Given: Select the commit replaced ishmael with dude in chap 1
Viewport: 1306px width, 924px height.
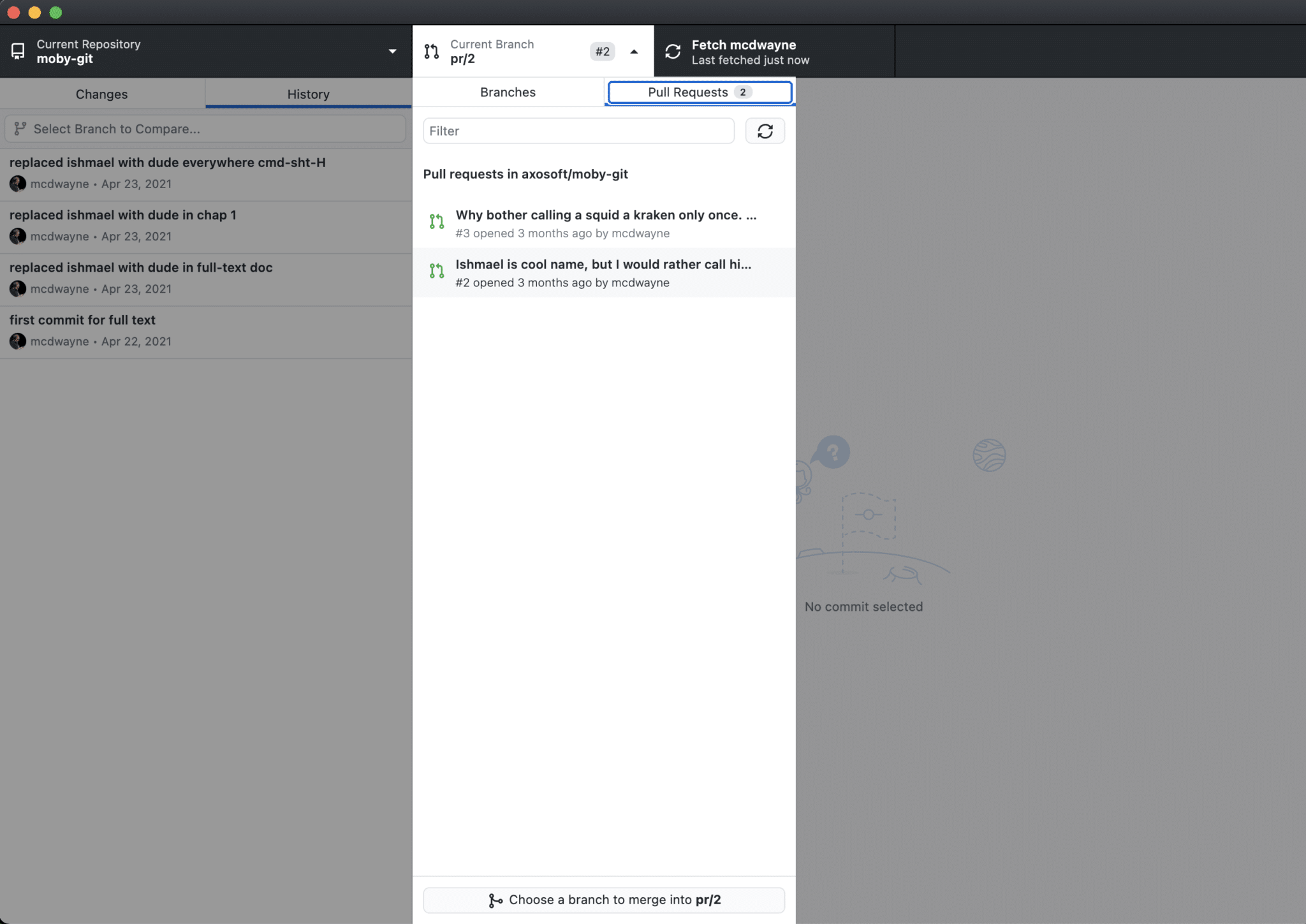Looking at the screenshot, I should [124, 215].
